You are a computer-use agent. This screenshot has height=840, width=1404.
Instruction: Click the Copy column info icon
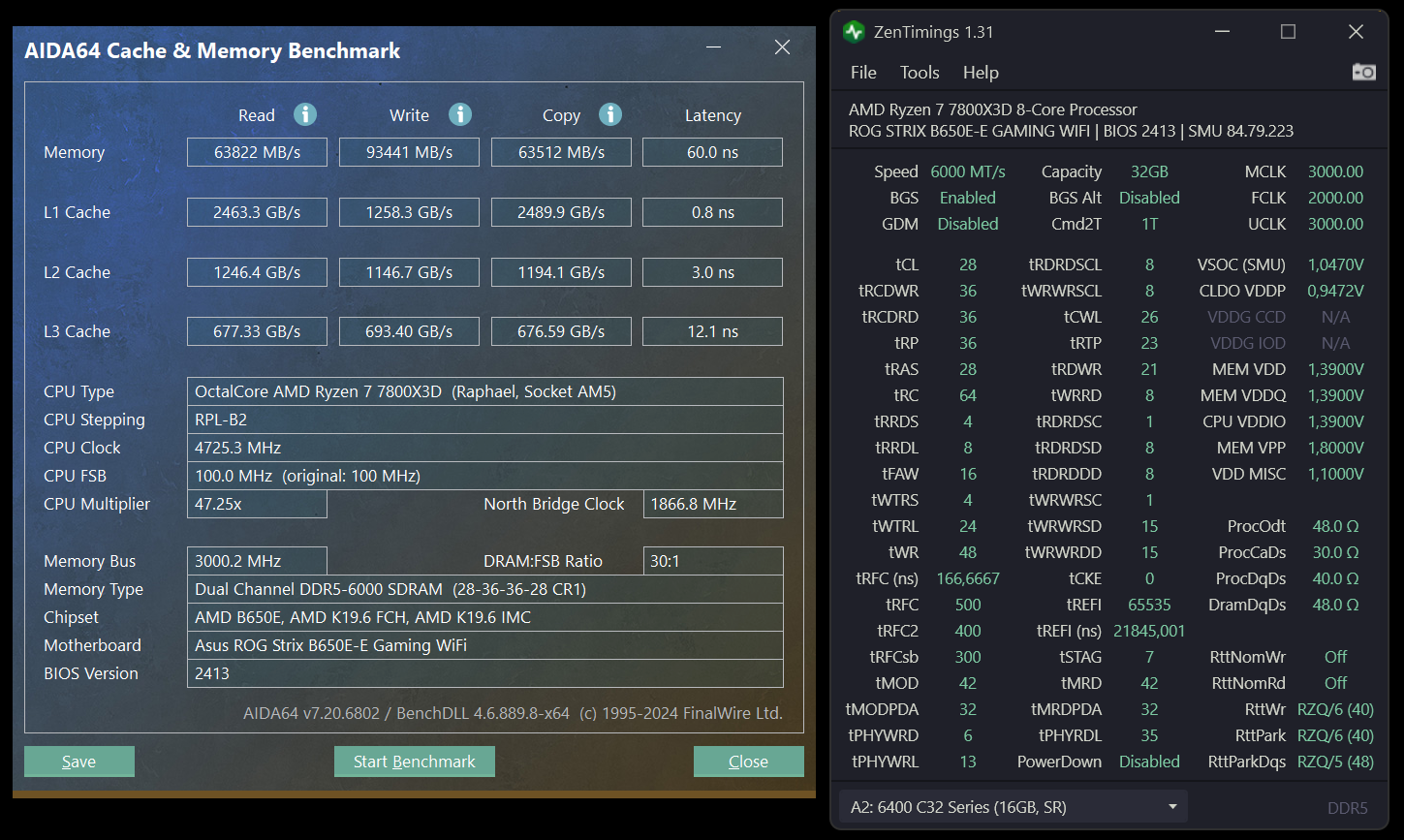coord(610,114)
